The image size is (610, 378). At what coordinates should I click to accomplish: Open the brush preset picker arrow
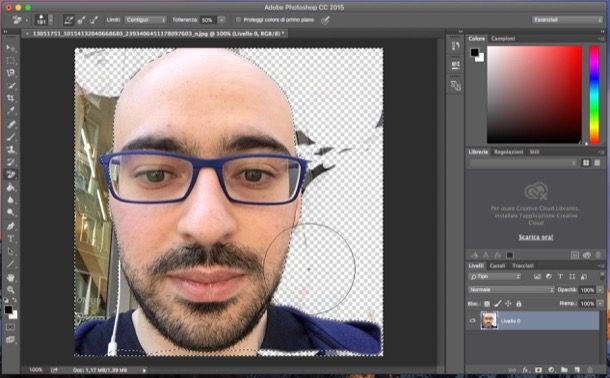coord(51,20)
